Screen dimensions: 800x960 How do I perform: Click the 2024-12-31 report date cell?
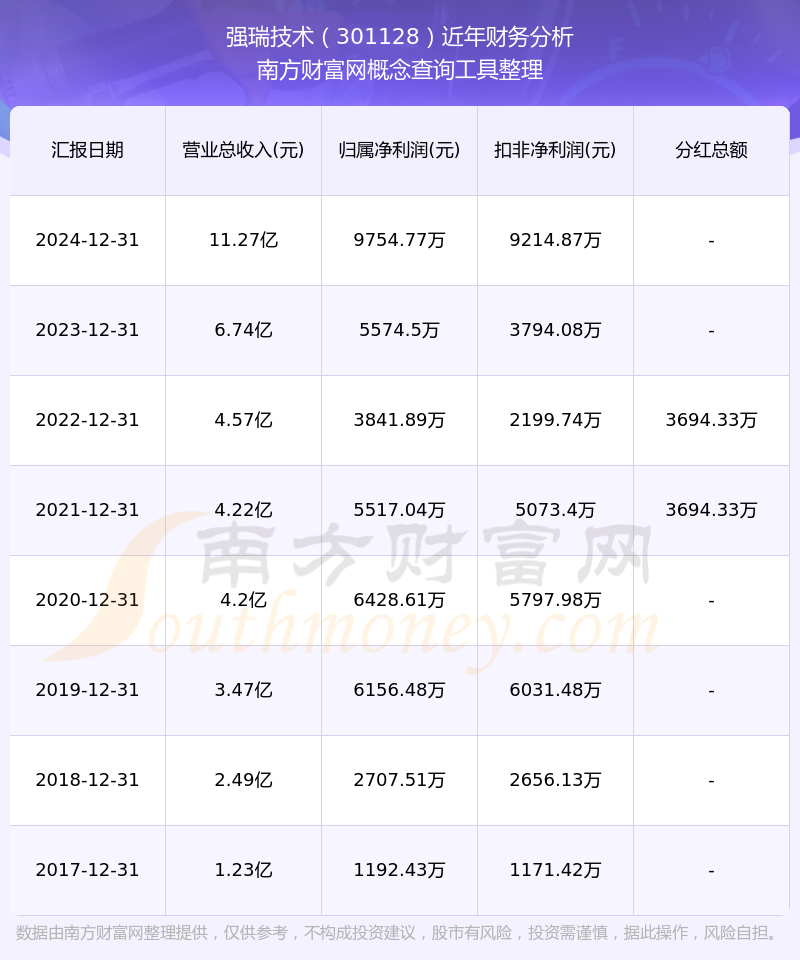88,240
